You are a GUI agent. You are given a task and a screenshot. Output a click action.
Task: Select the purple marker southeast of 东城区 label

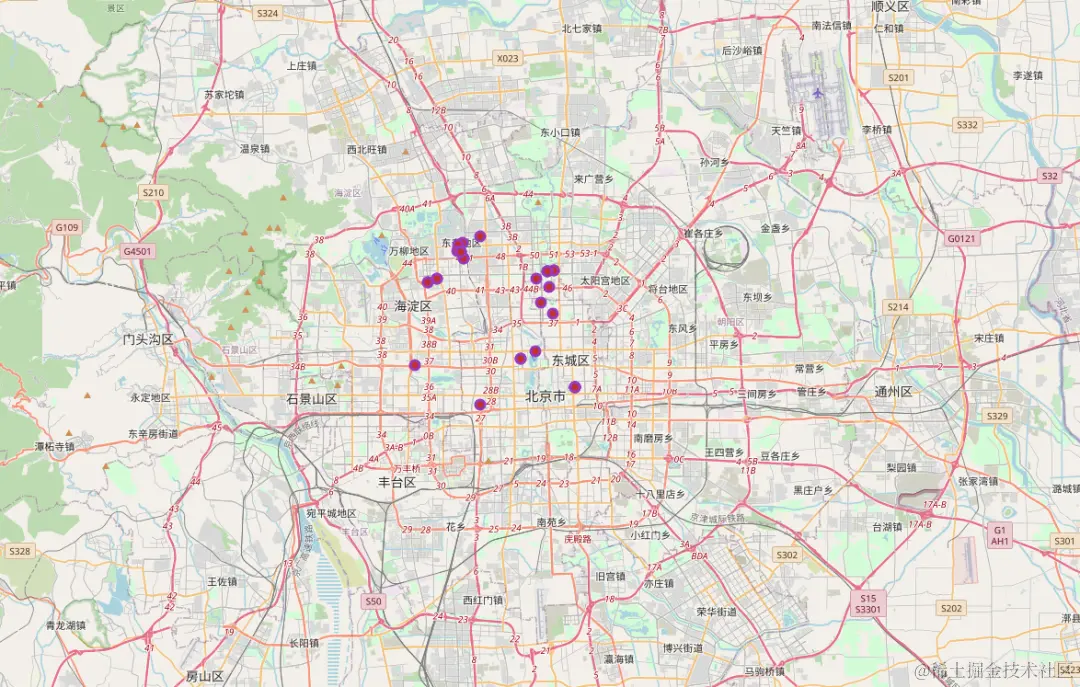click(574, 387)
